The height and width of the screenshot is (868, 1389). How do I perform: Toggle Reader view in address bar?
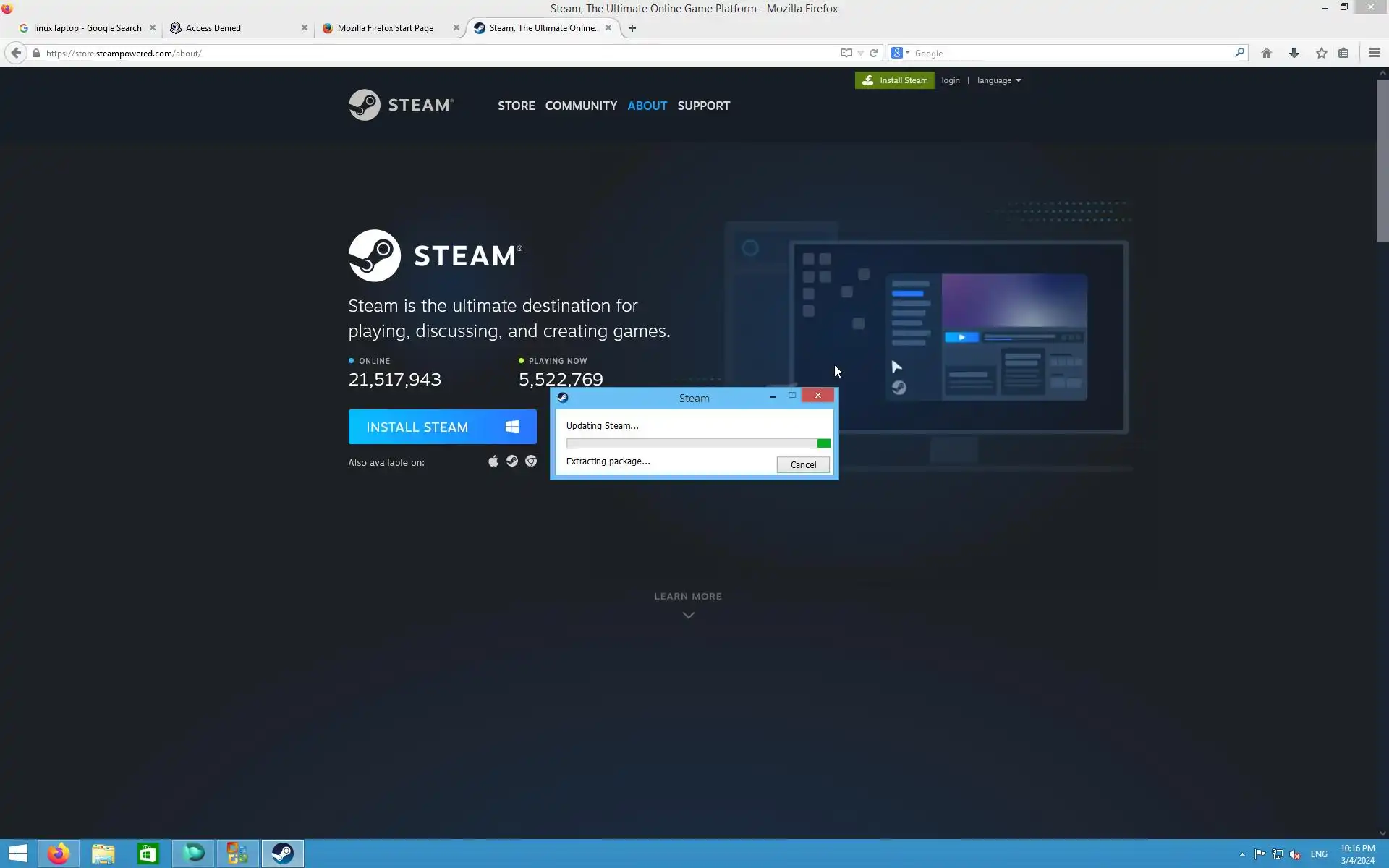pyautogui.click(x=846, y=53)
